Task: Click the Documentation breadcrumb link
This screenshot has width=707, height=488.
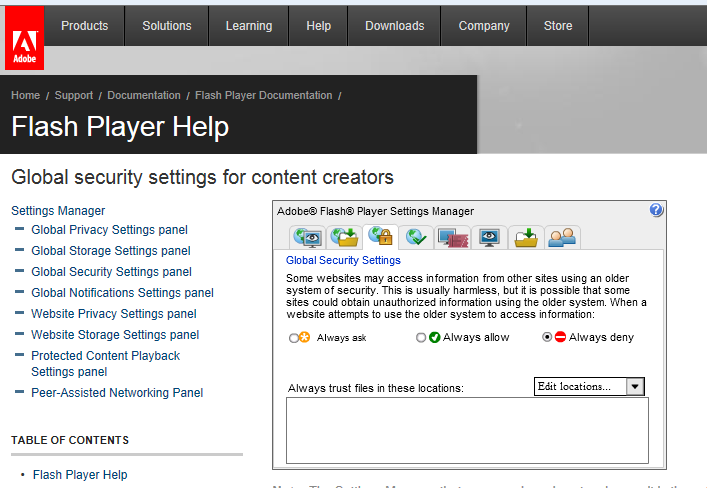Action: (x=144, y=96)
